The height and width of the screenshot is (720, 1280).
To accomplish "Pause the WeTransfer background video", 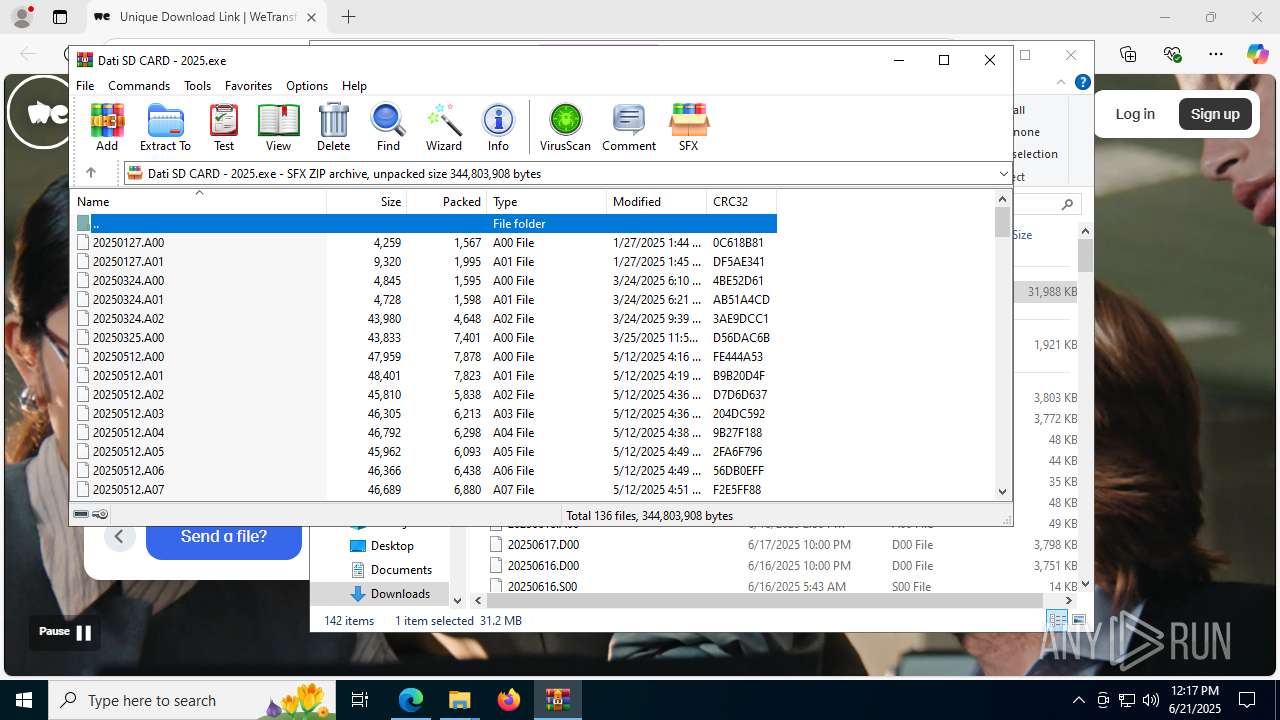I will tap(65, 632).
